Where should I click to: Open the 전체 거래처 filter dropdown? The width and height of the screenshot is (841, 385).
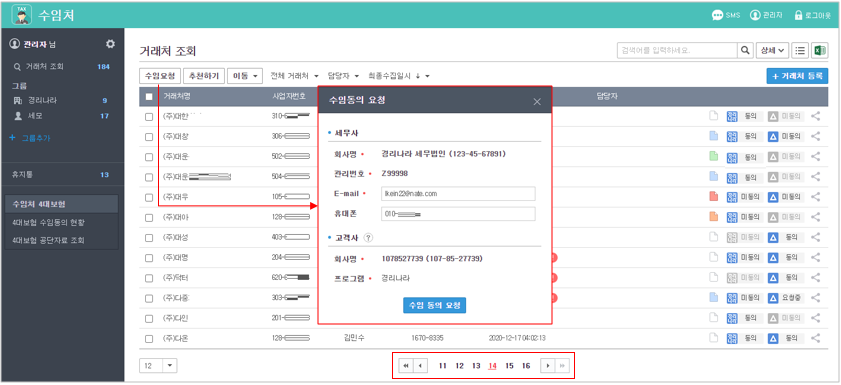point(294,76)
